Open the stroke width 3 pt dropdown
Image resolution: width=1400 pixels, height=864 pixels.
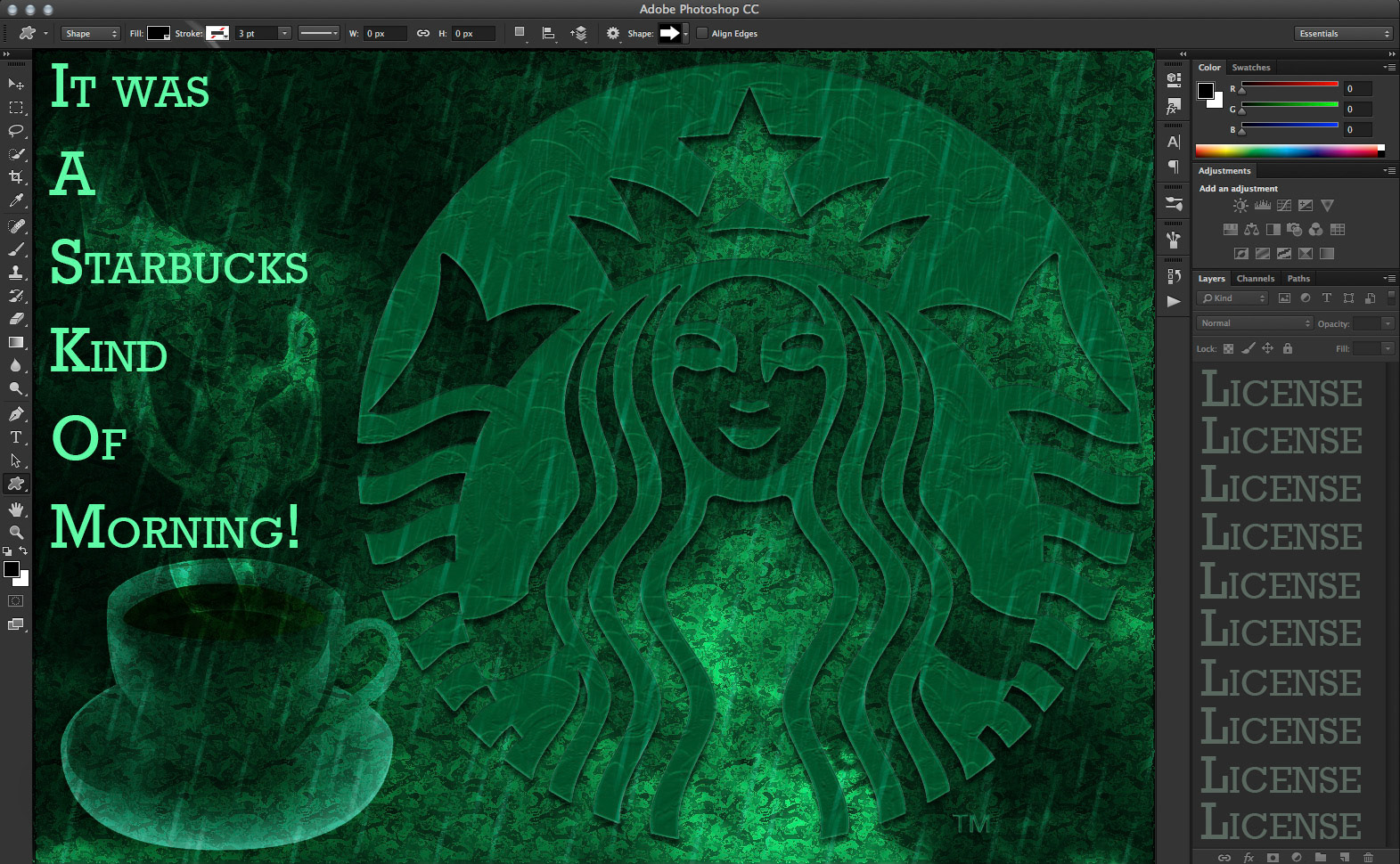(284, 34)
